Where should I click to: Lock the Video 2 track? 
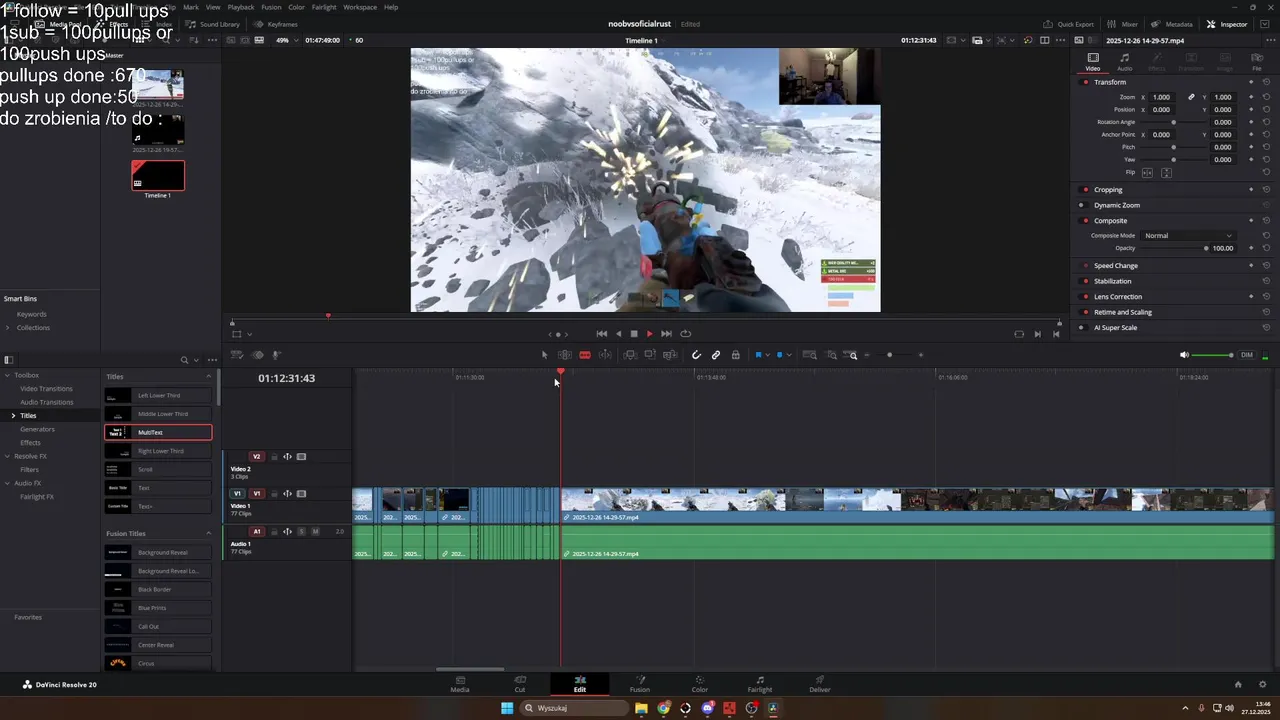pos(274,457)
